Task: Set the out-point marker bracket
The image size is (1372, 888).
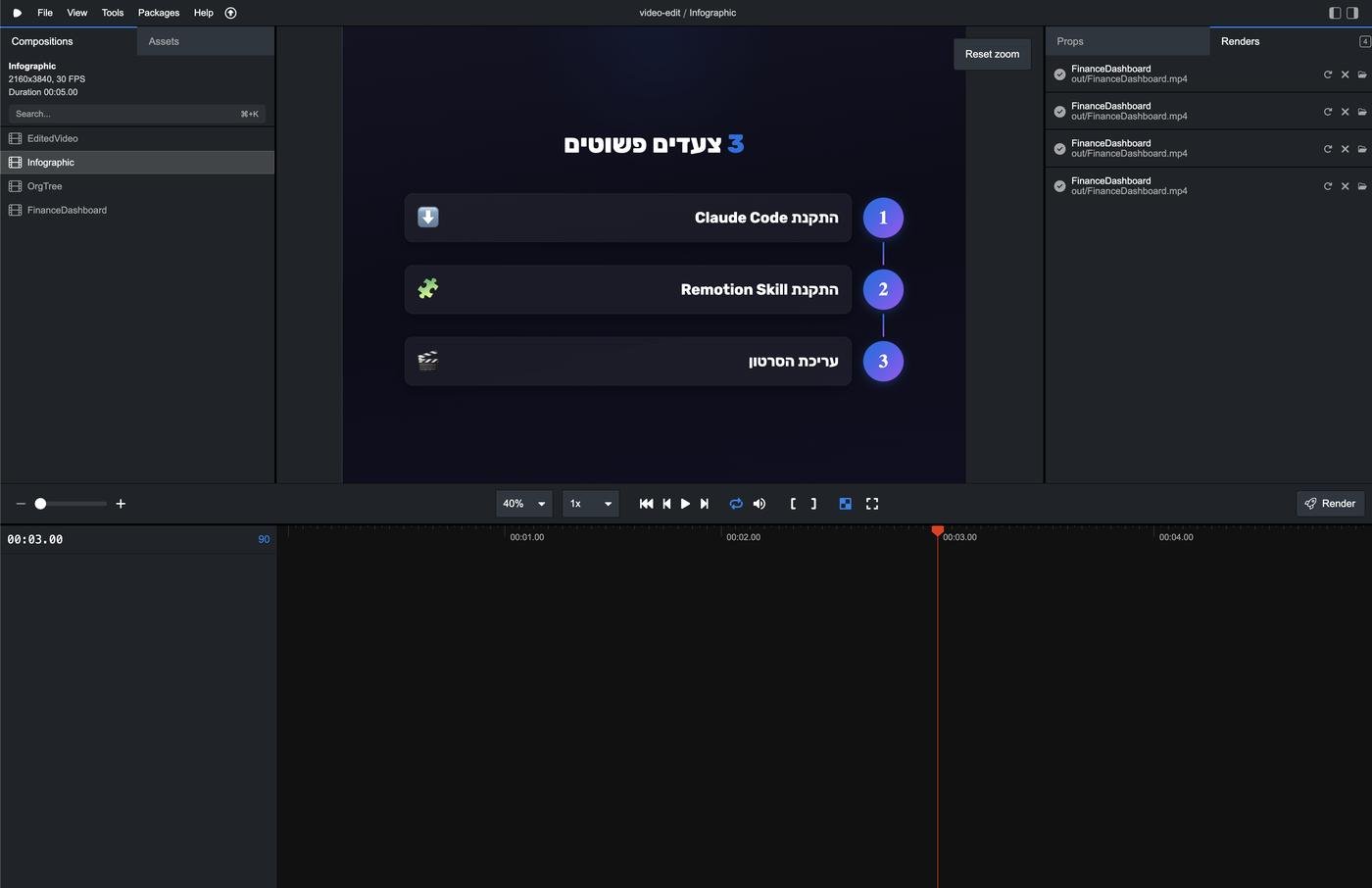Action: (x=813, y=504)
